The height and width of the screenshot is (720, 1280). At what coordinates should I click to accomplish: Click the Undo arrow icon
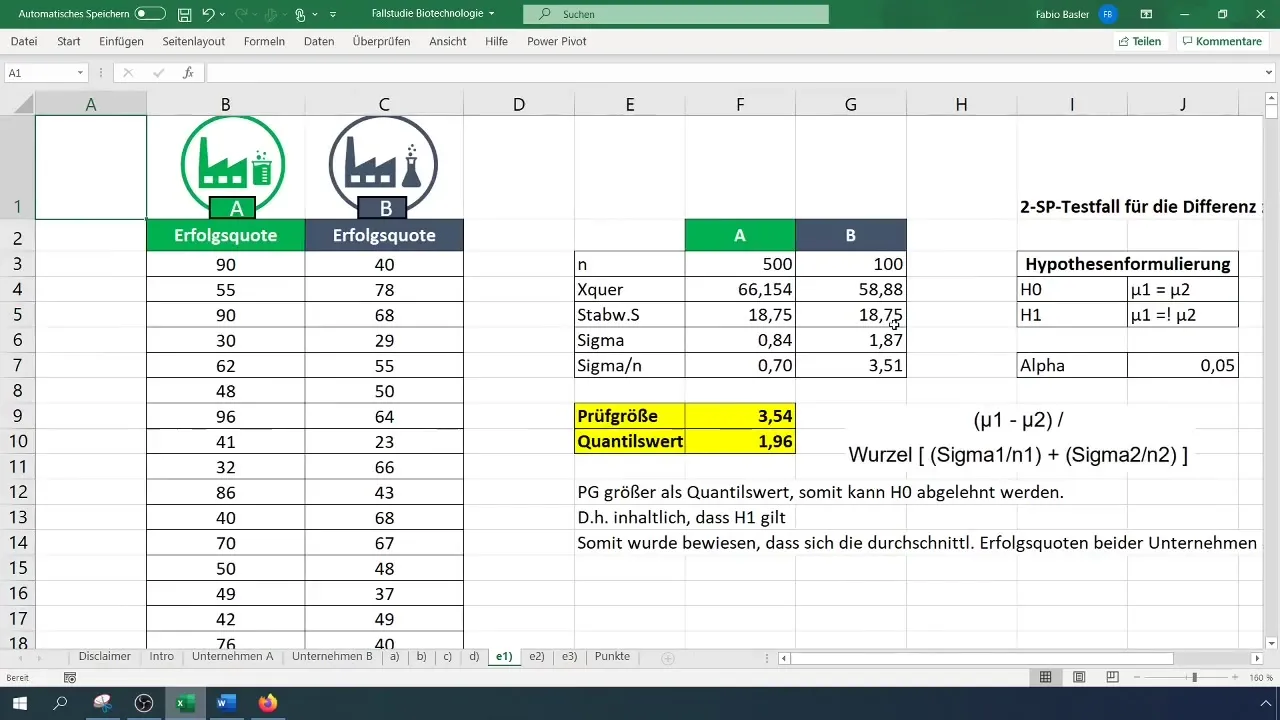(208, 14)
